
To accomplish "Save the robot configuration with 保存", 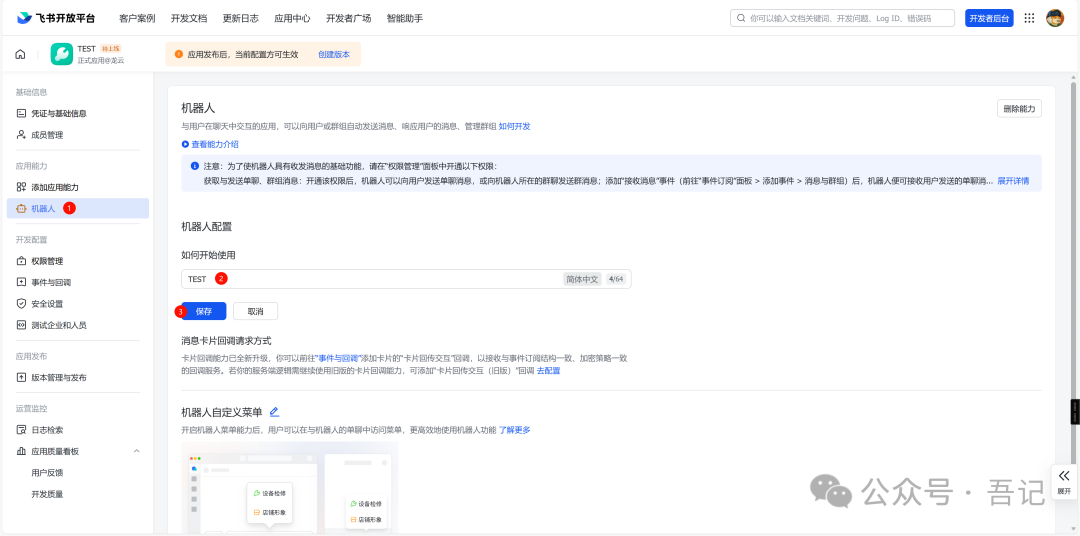I will [x=204, y=311].
